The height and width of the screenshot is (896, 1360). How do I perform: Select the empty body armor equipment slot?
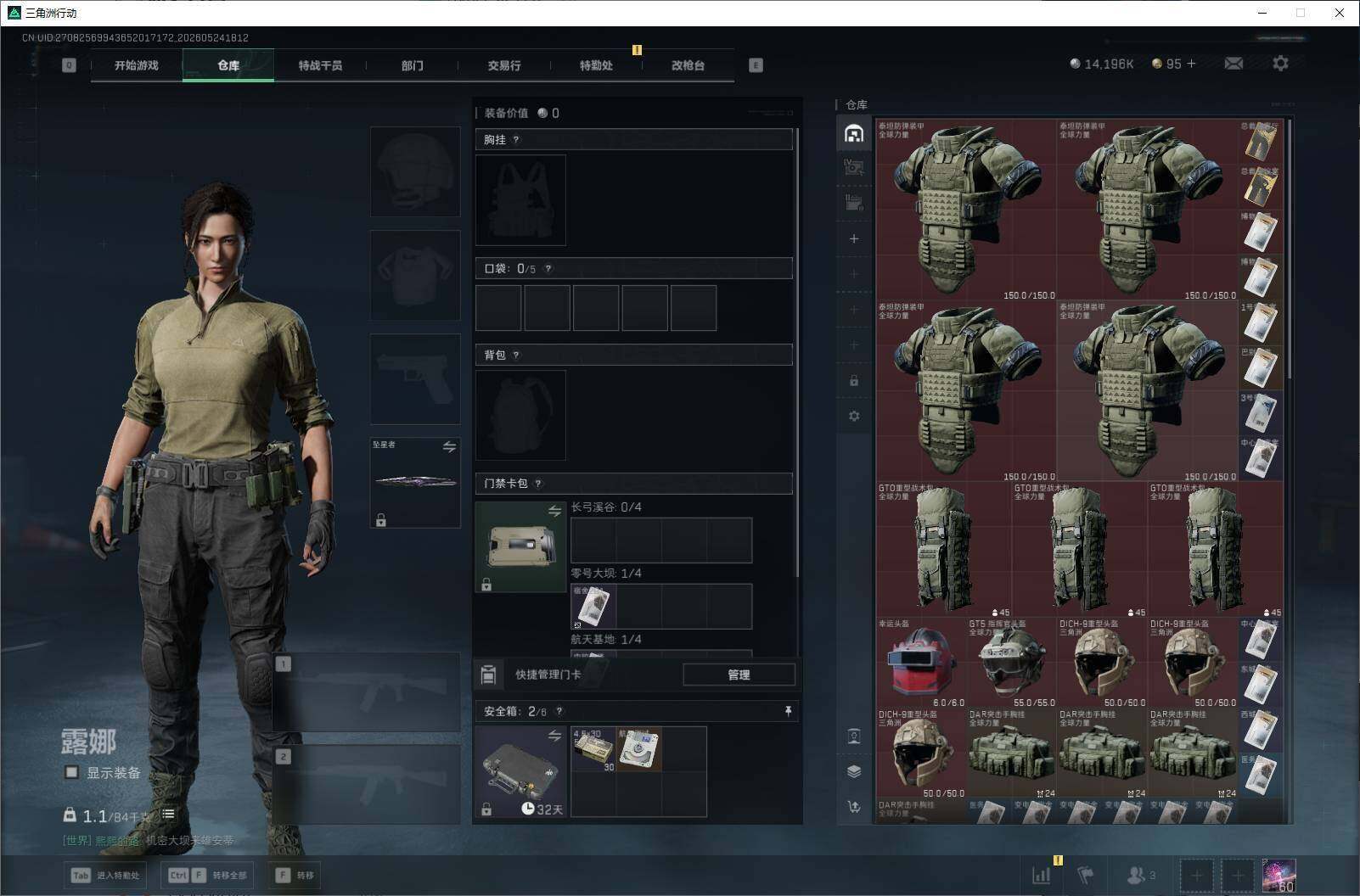coord(415,275)
